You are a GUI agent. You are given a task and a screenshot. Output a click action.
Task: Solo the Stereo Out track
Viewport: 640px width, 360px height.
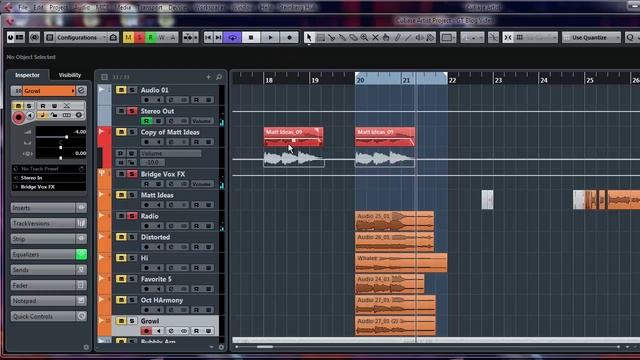coord(132,111)
